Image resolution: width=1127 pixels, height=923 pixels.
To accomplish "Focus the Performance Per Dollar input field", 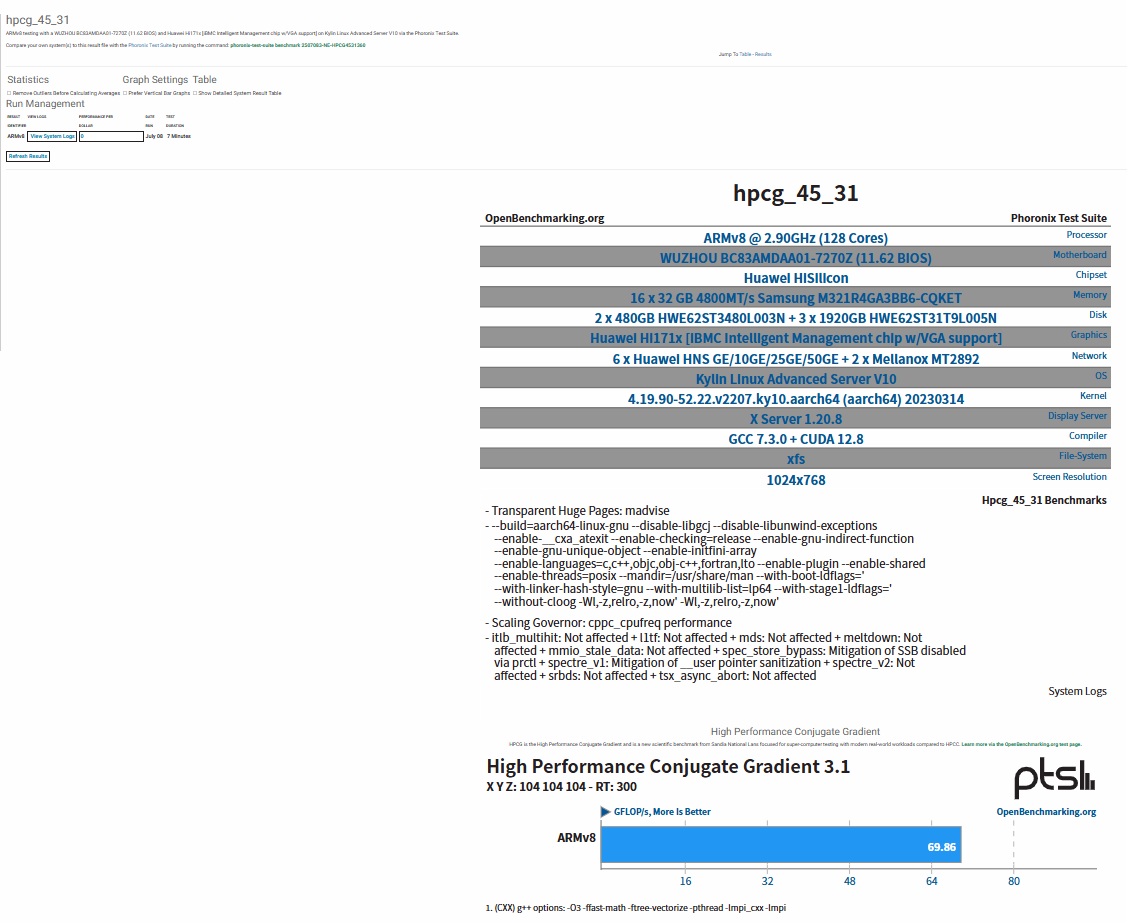I will click(x=110, y=136).
